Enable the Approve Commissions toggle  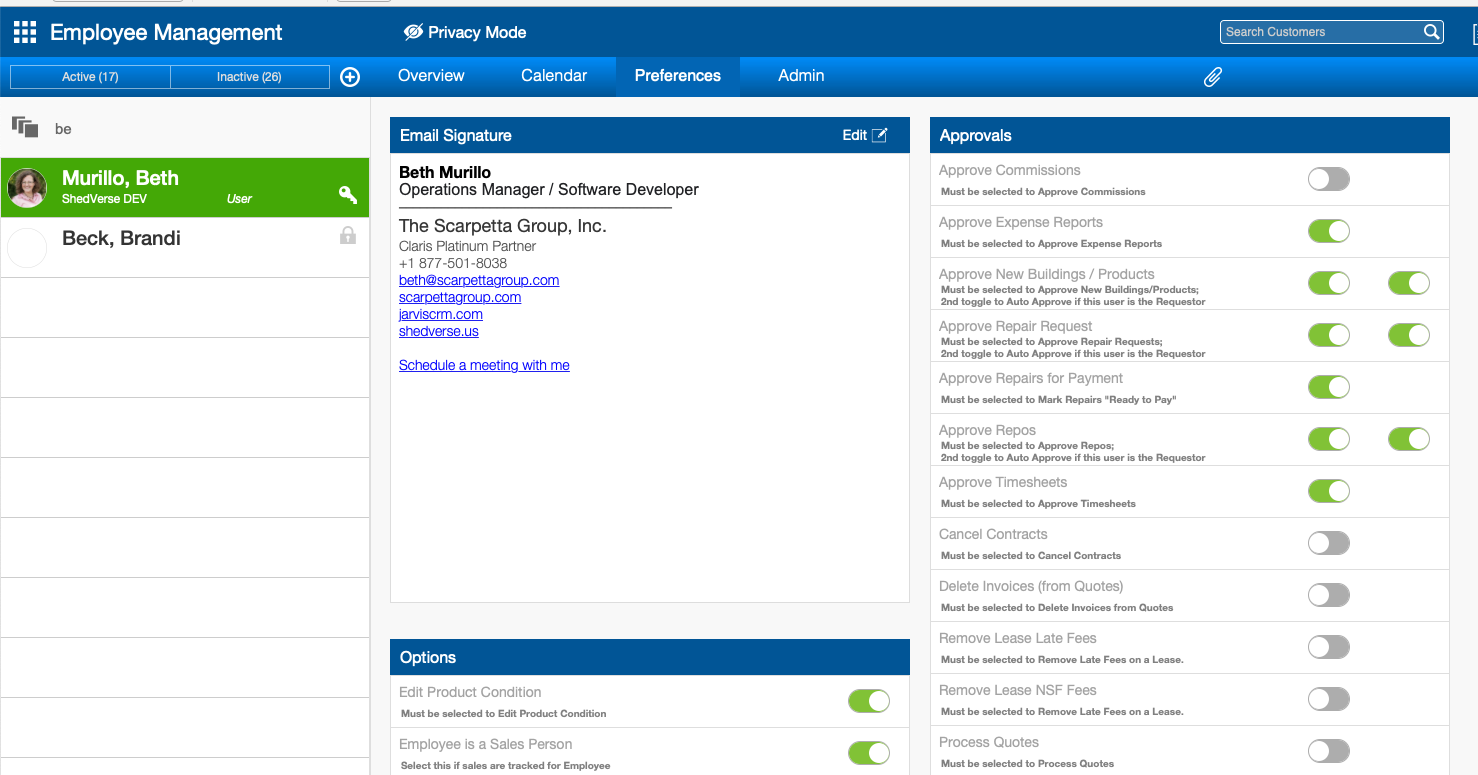point(1329,179)
